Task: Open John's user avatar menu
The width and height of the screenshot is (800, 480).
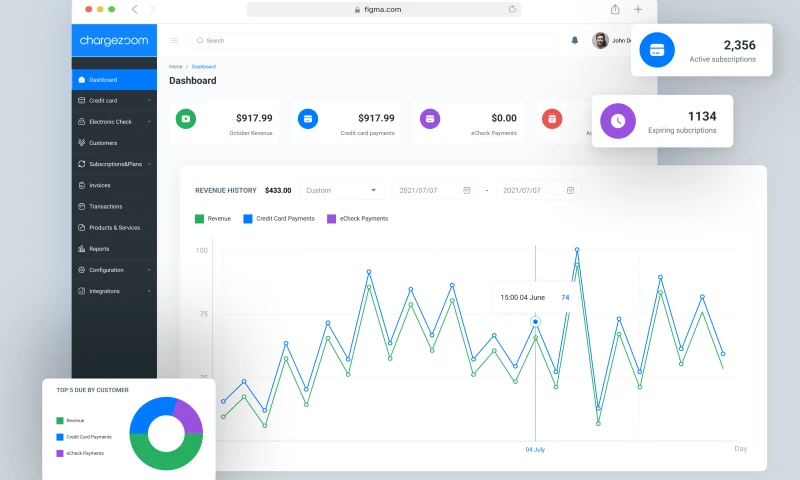Action: tap(601, 40)
